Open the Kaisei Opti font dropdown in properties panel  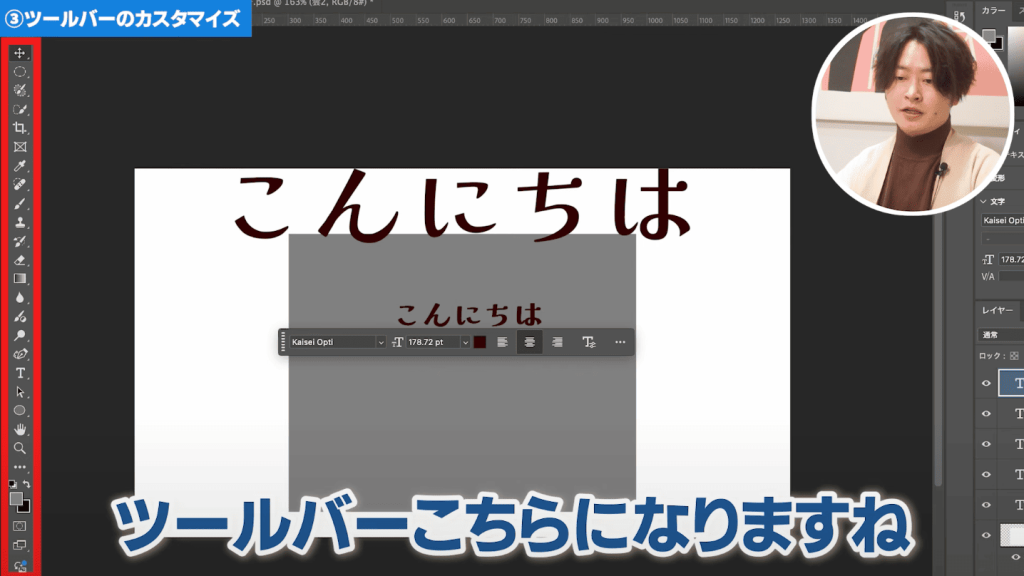[x=1002, y=221]
